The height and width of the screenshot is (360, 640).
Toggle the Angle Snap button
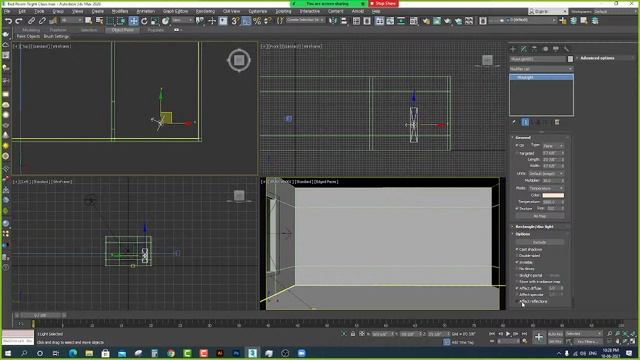[x=246, y=21]
